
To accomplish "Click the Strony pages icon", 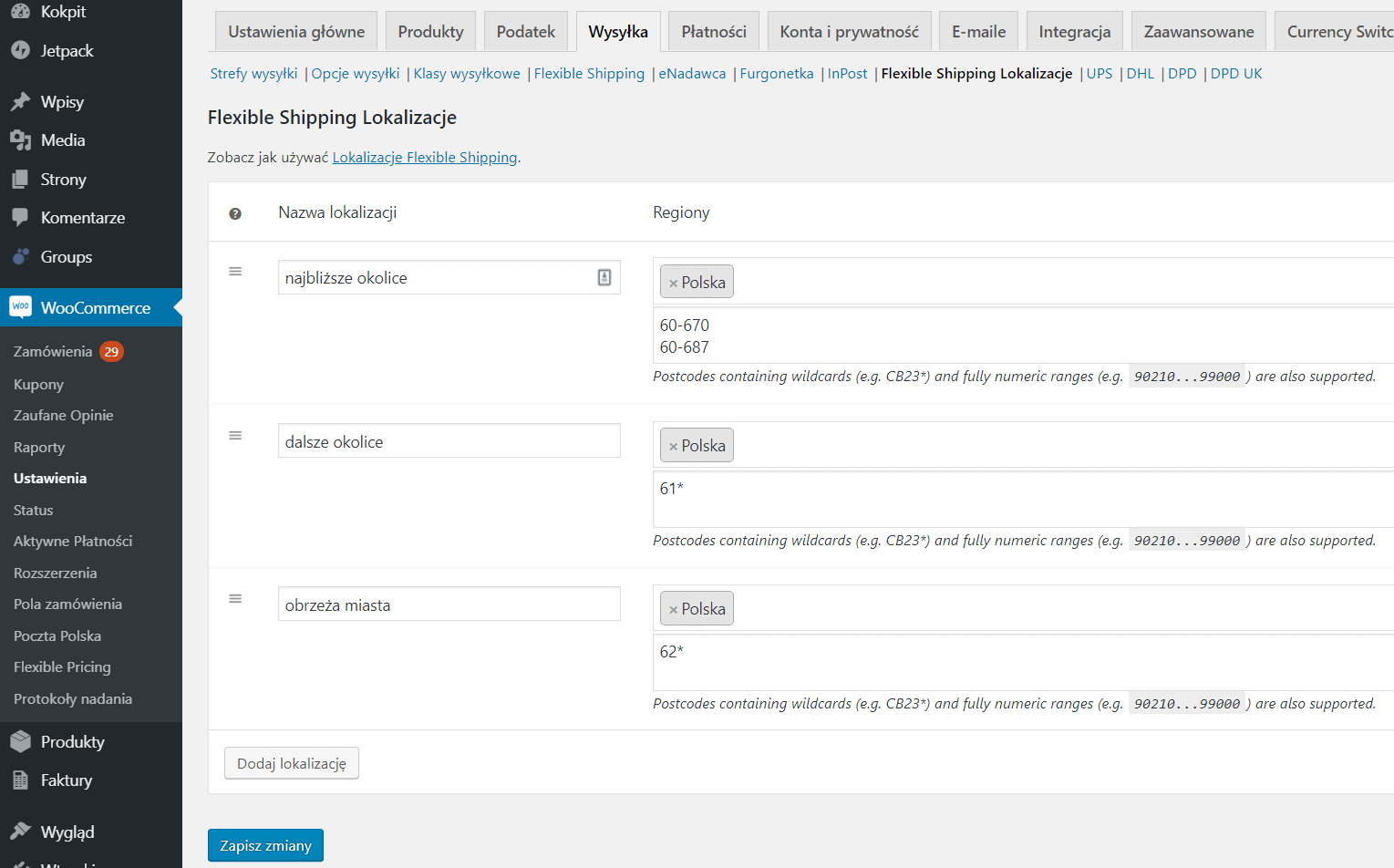I will point(20,180).
